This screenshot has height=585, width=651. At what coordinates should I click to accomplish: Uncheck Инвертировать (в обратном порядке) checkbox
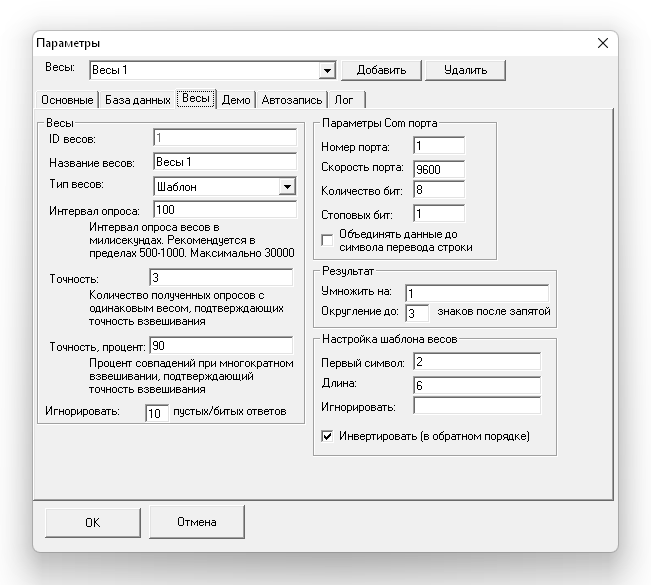pyautogui.click(x=327, y=436)
